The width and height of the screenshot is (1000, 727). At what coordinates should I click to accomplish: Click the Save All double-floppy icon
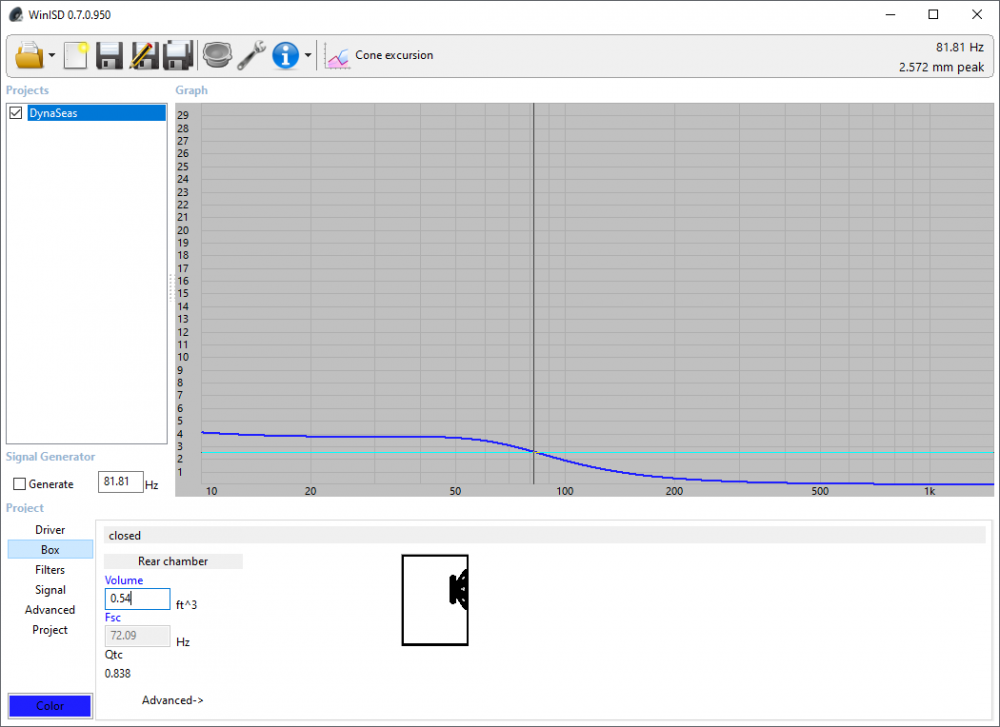178,55
